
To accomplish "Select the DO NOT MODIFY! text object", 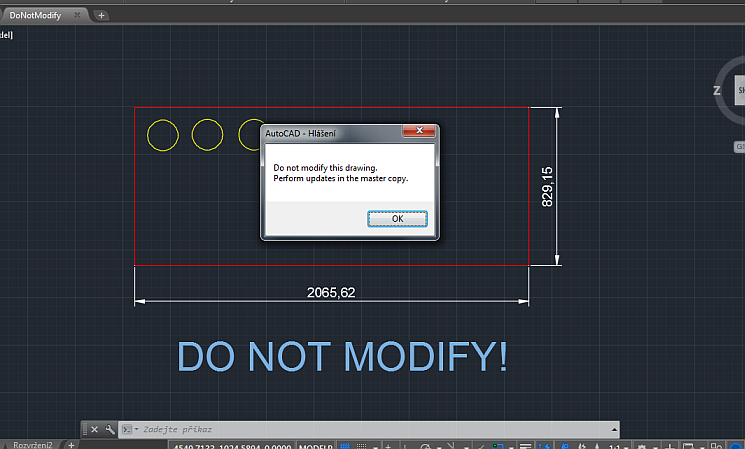I will coord(342,357).
